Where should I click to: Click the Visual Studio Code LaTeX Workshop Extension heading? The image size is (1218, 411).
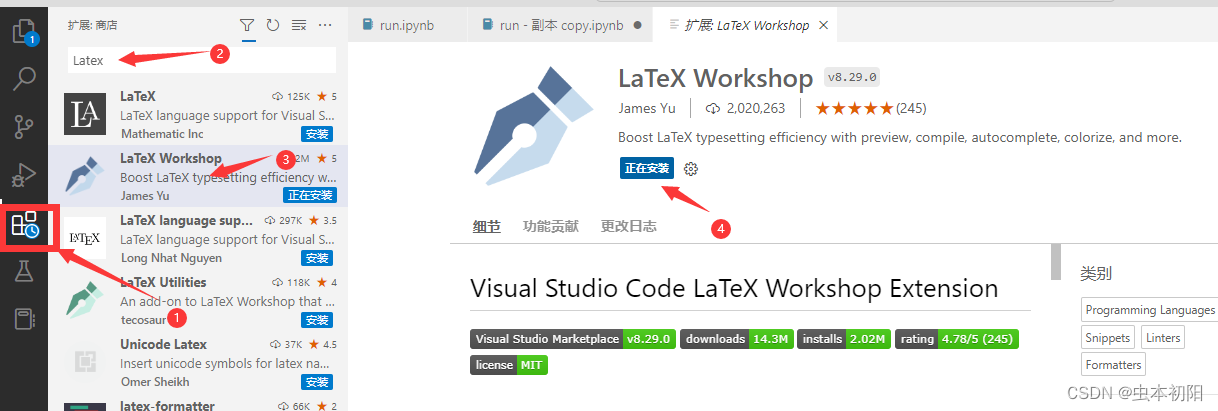[734, 289]
